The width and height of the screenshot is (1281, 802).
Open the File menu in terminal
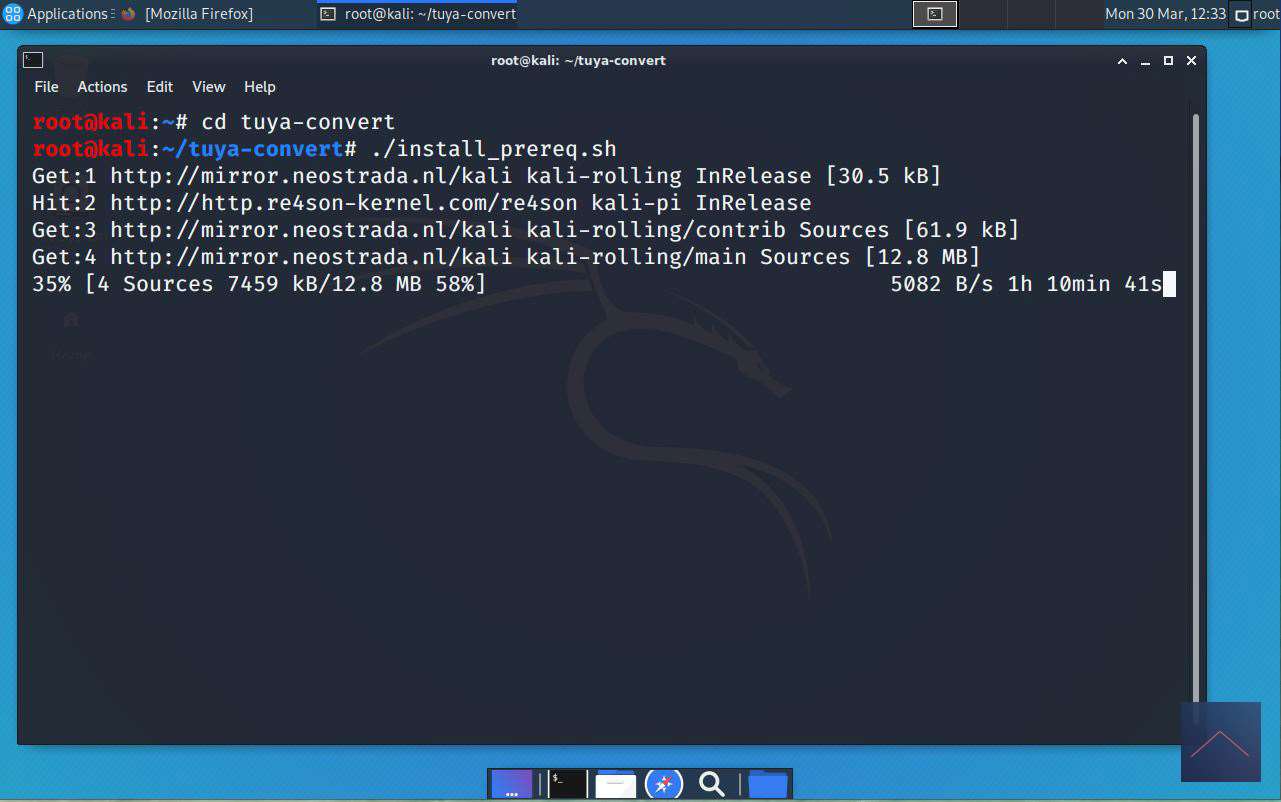tap(46, 87)
